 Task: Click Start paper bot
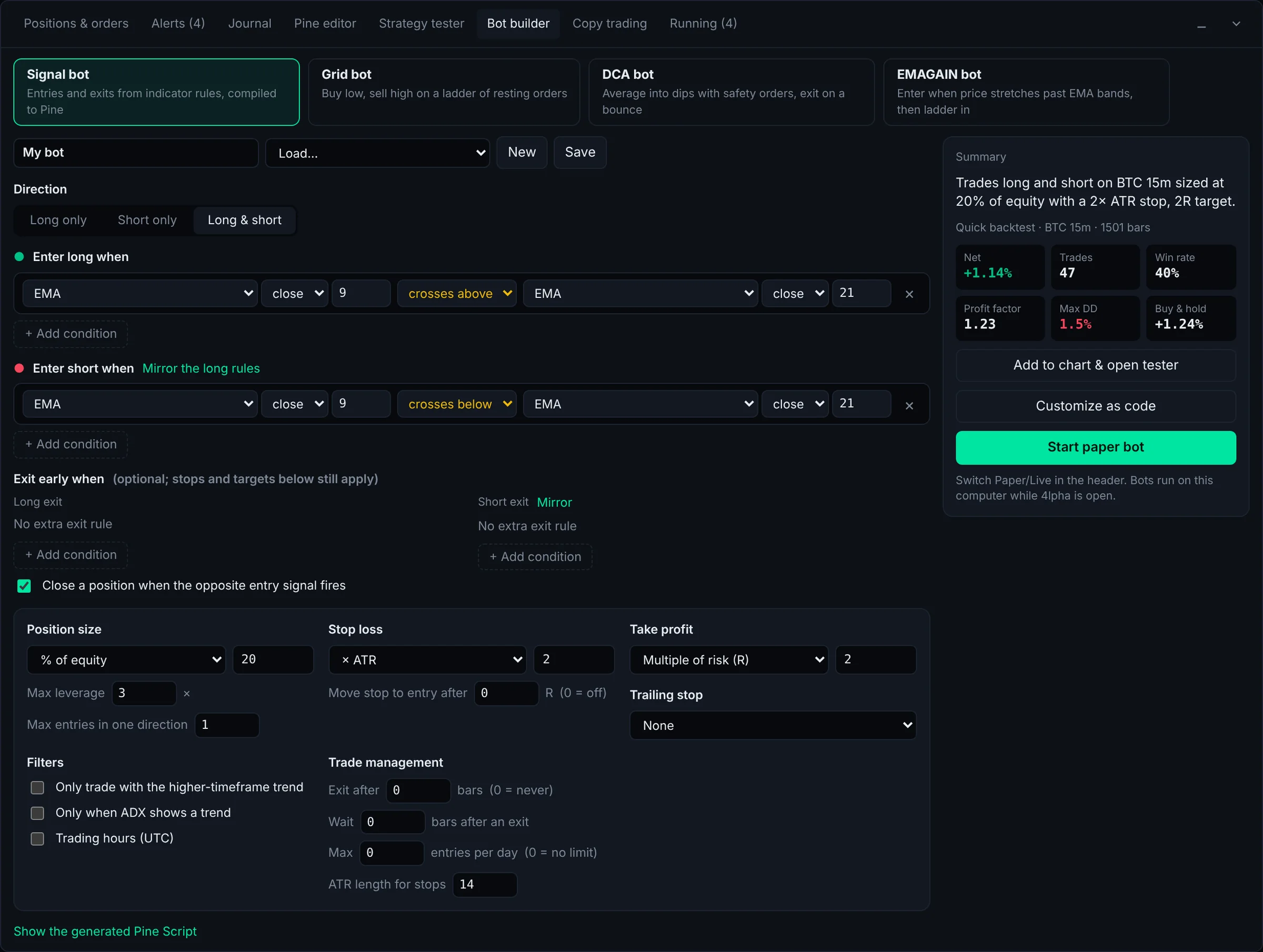pyautogui.click(x=1095, y=448)
